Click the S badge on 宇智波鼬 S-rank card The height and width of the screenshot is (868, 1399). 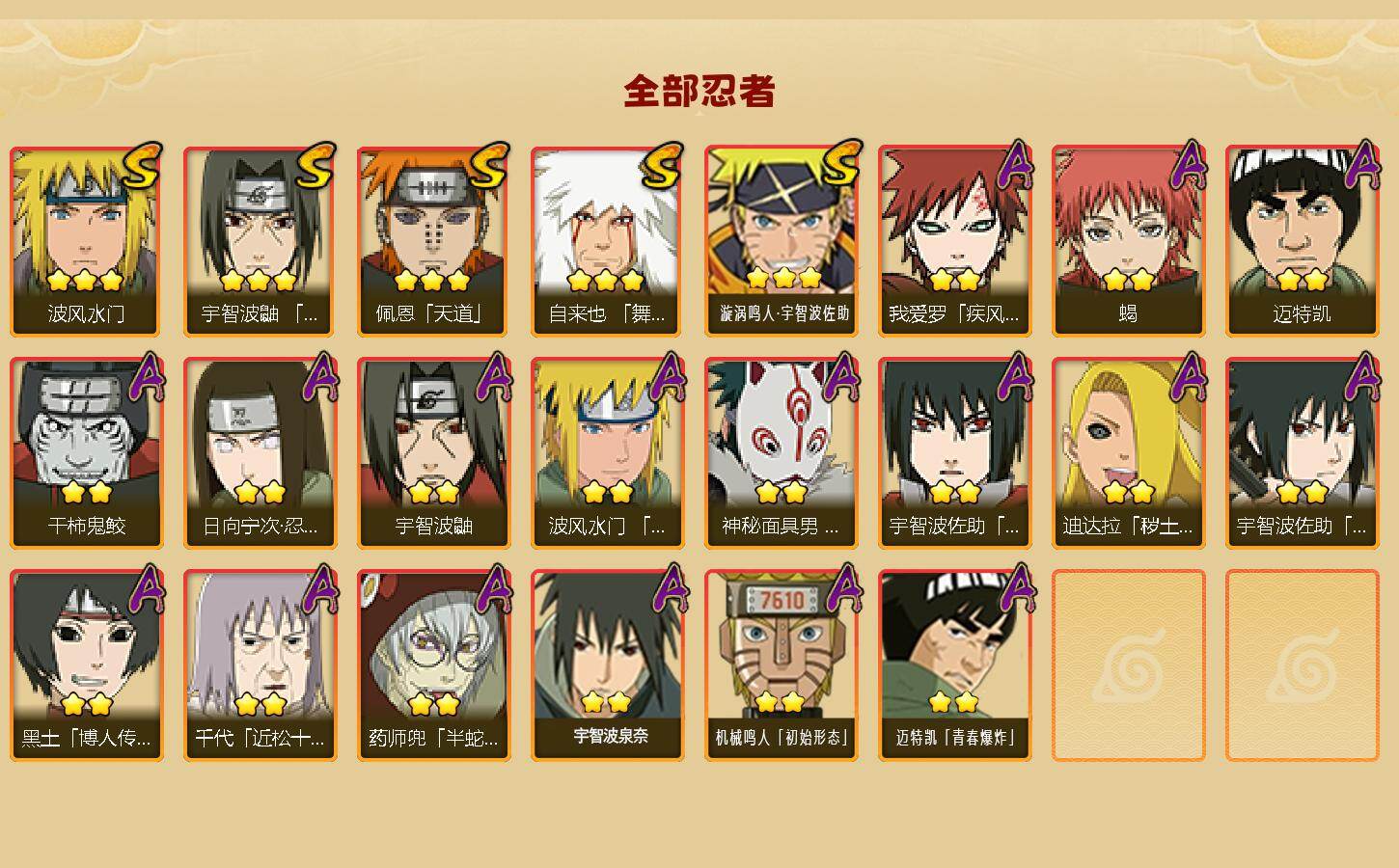coord(315,167)
